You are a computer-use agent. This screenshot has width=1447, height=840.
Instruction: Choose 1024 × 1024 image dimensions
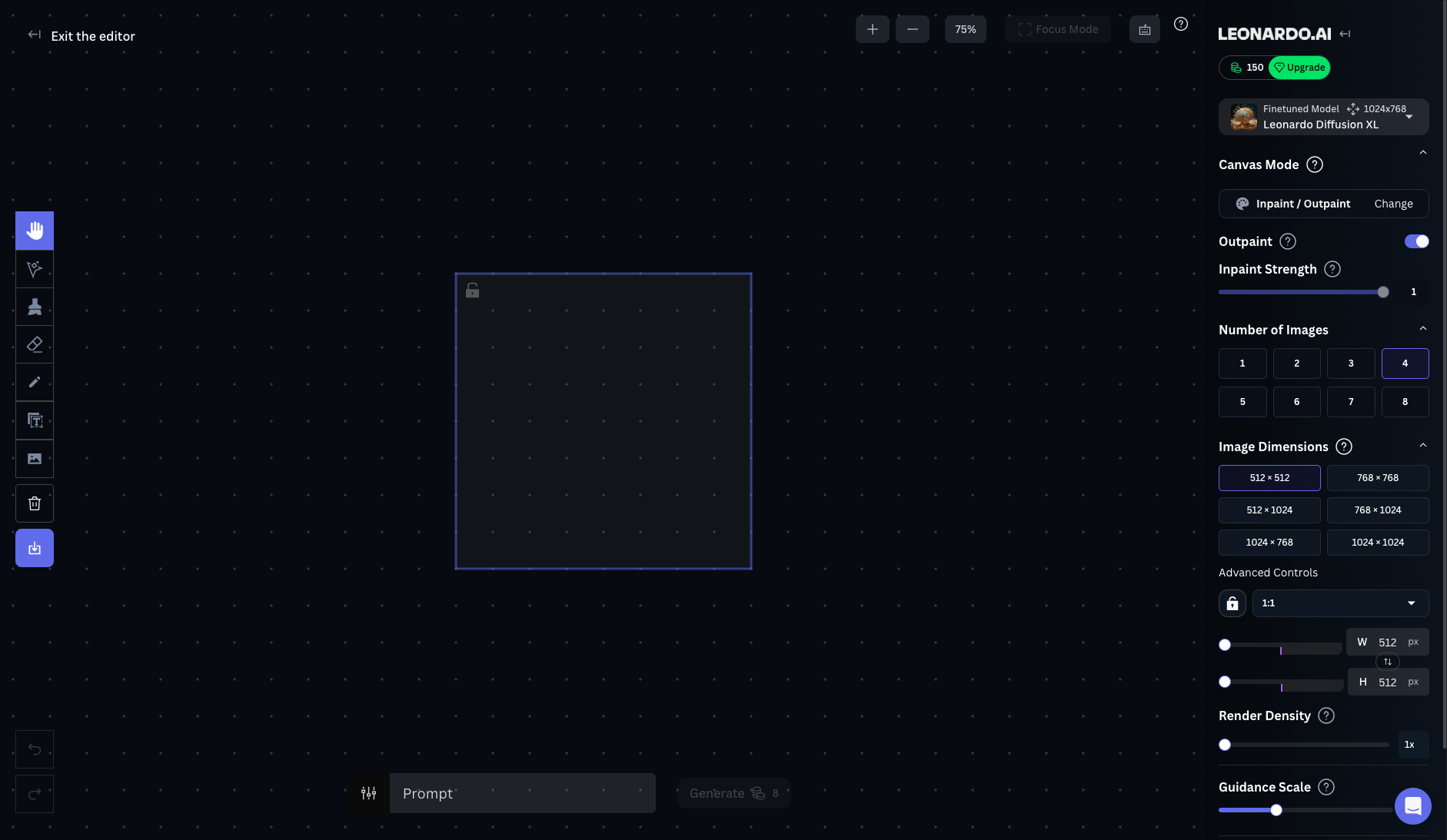(1378, 543)
